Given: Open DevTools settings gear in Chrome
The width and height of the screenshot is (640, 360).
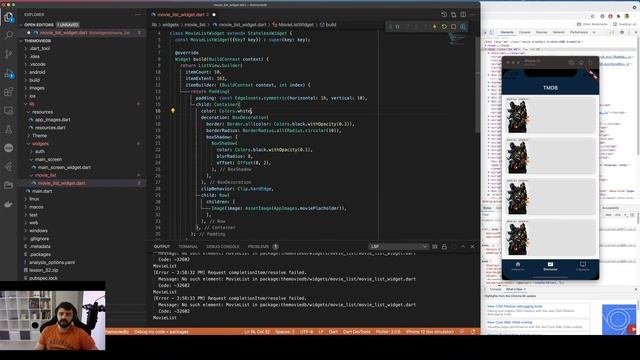Looking at the screenshot, I should (x=622, y=32).
